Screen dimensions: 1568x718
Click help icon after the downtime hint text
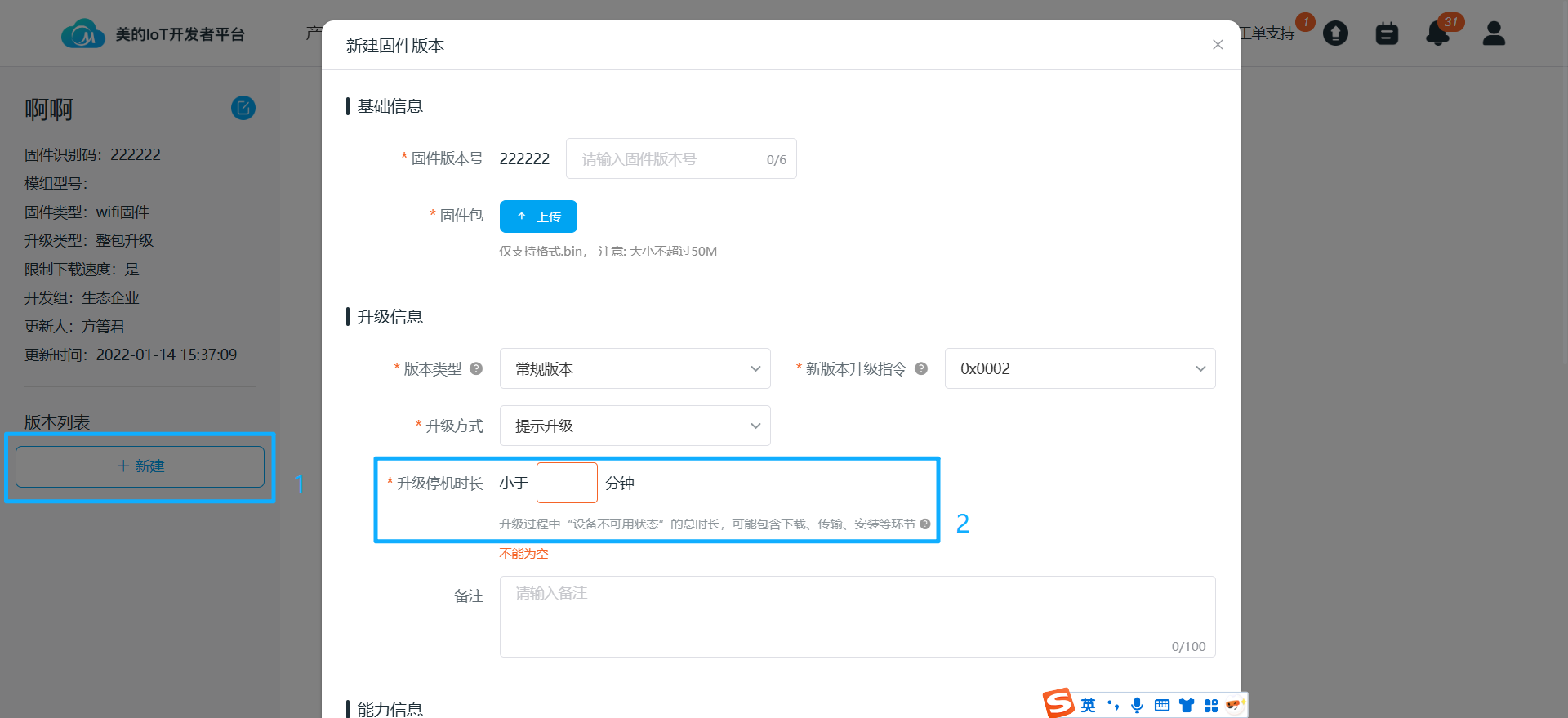click(x=925, y=524)
